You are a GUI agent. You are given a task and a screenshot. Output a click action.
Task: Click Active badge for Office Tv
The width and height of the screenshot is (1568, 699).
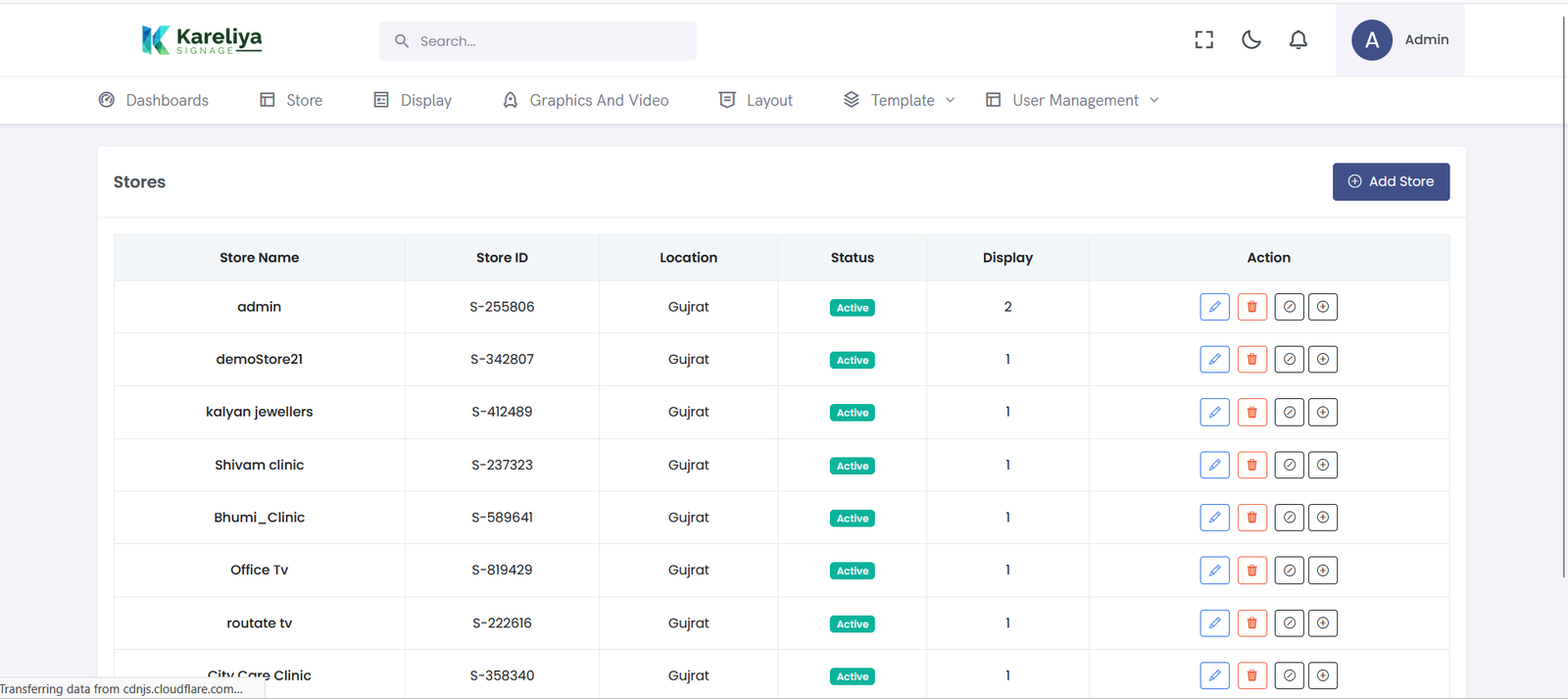pos(853,571)
